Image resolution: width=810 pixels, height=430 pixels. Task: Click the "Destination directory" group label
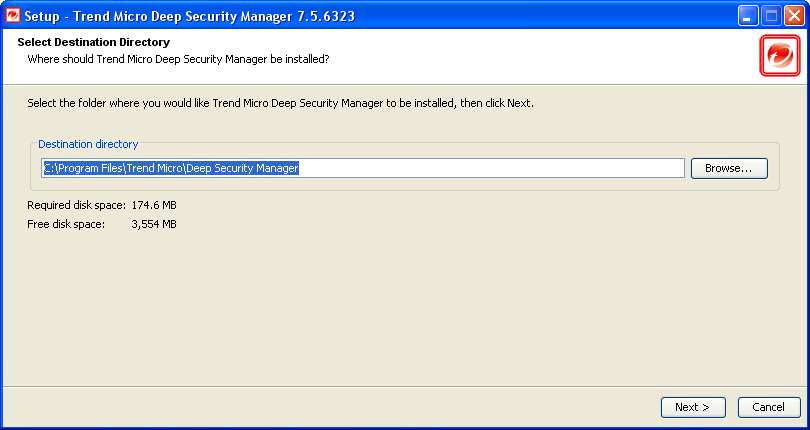[88, 144]
